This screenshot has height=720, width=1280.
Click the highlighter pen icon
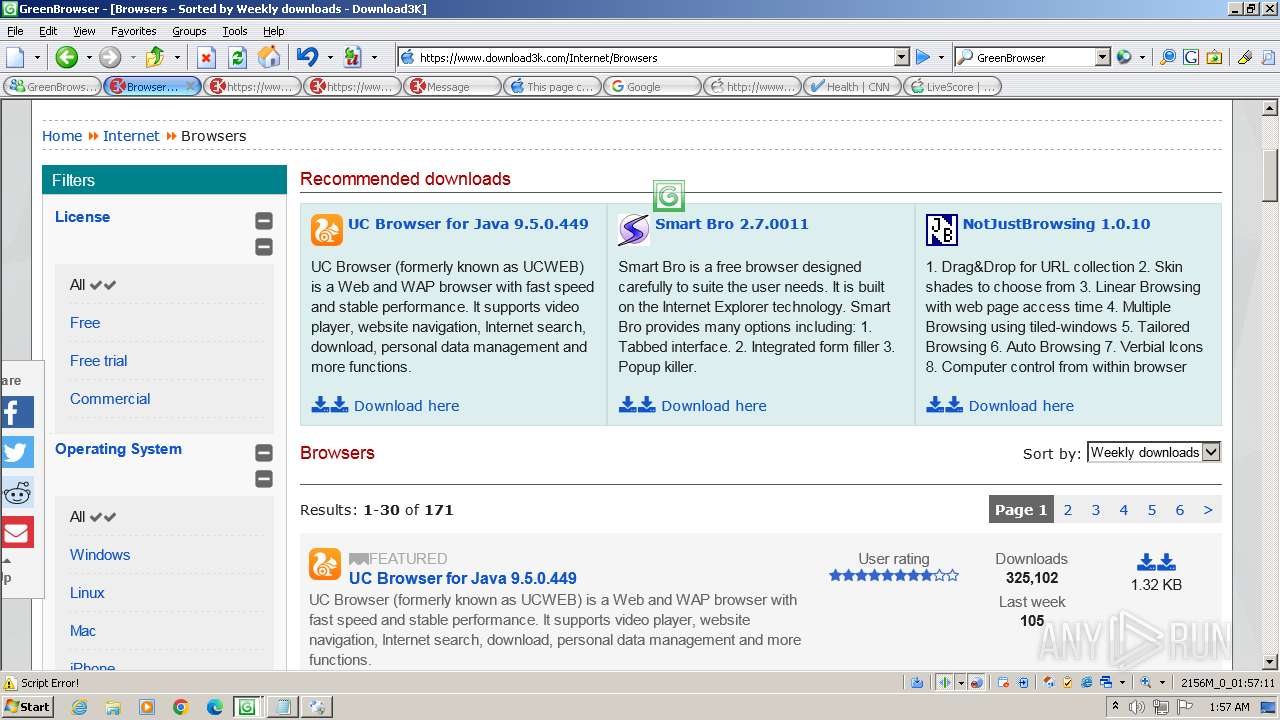tap(1245, 57)
